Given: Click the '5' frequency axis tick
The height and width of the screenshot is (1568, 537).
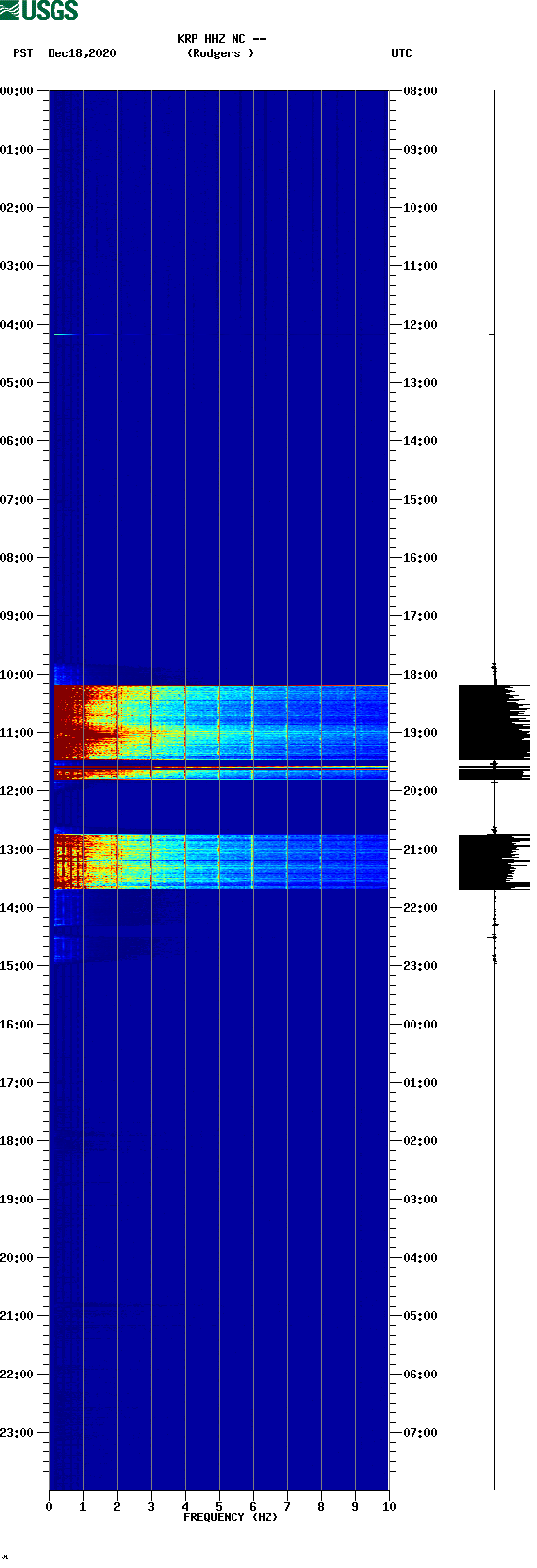Looking at the screenshot, I should [x=219, y=1507].
